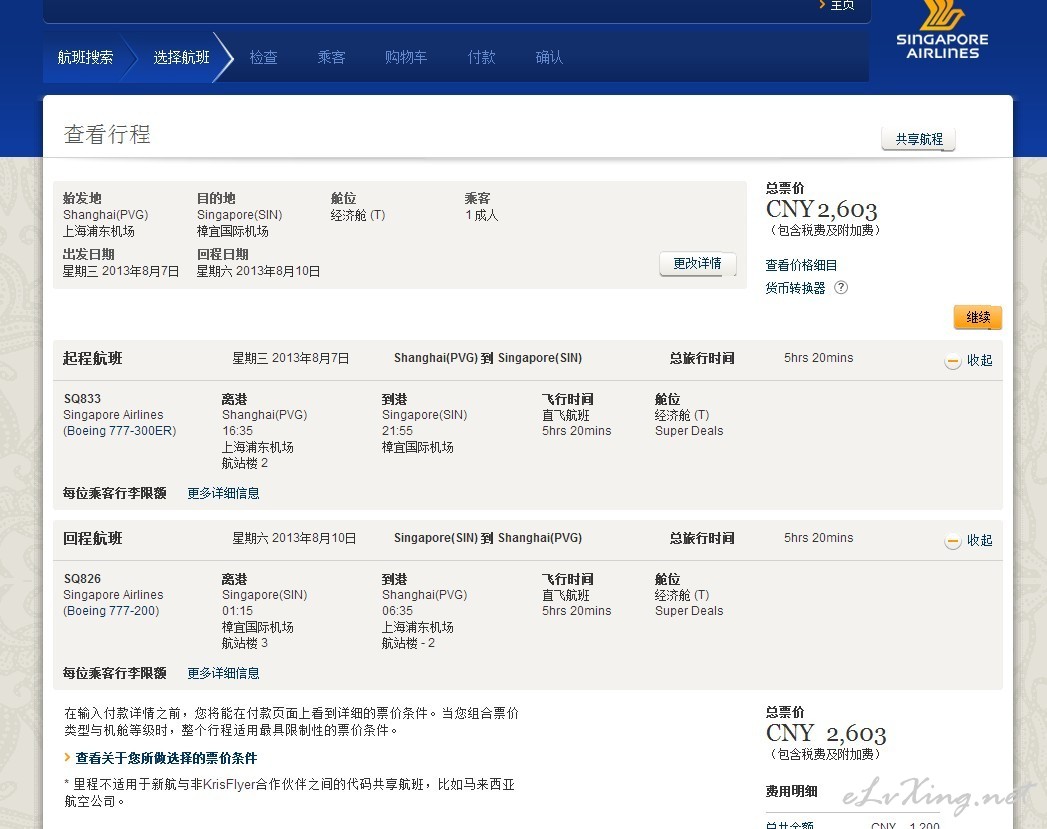Image resolution: width=1047 pixels, height=829 pixels.
Task: Collapse the departure flight with its minus icon
Action: (953, 361)
